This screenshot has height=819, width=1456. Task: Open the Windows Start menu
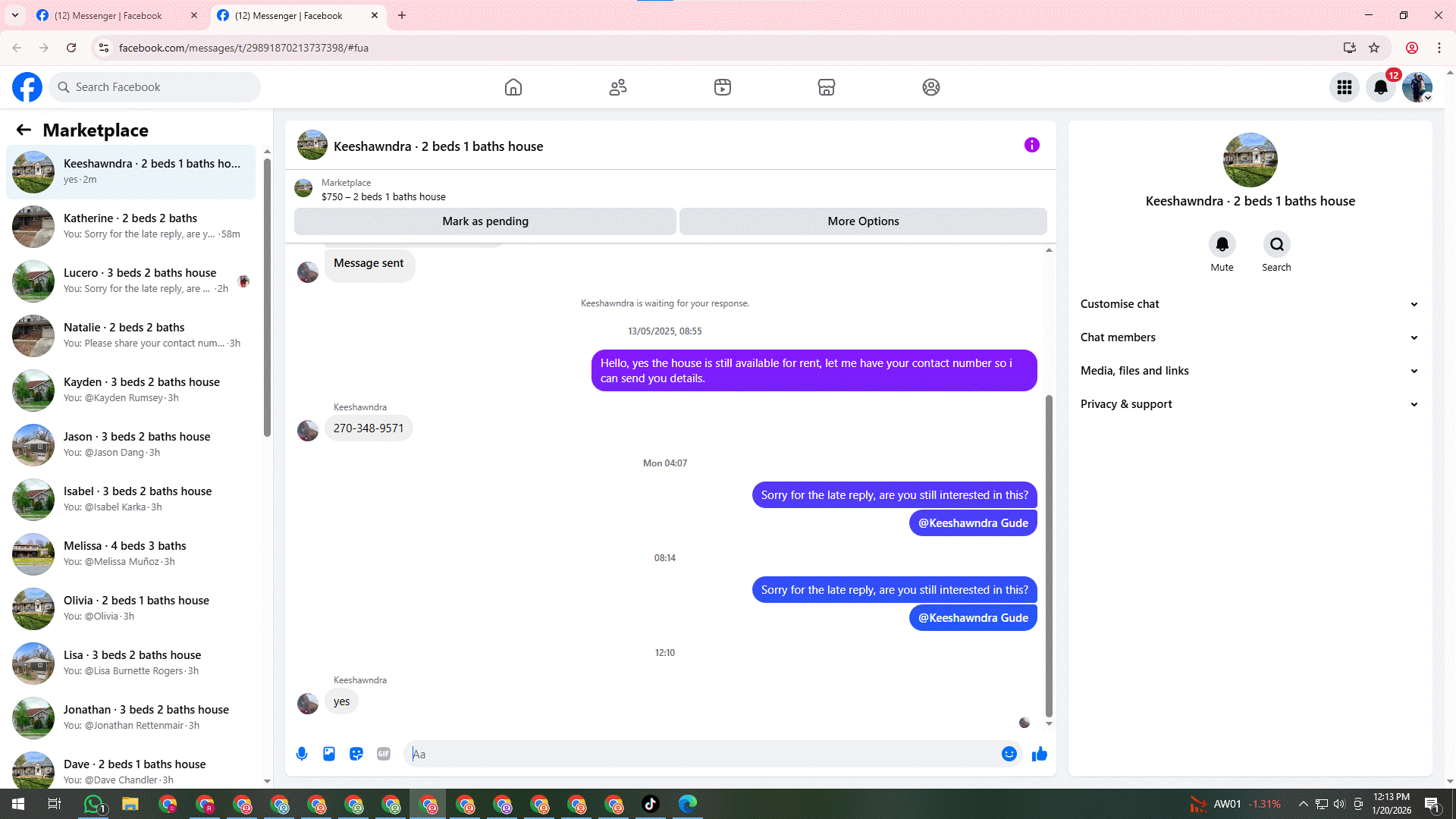pos(18,804)
